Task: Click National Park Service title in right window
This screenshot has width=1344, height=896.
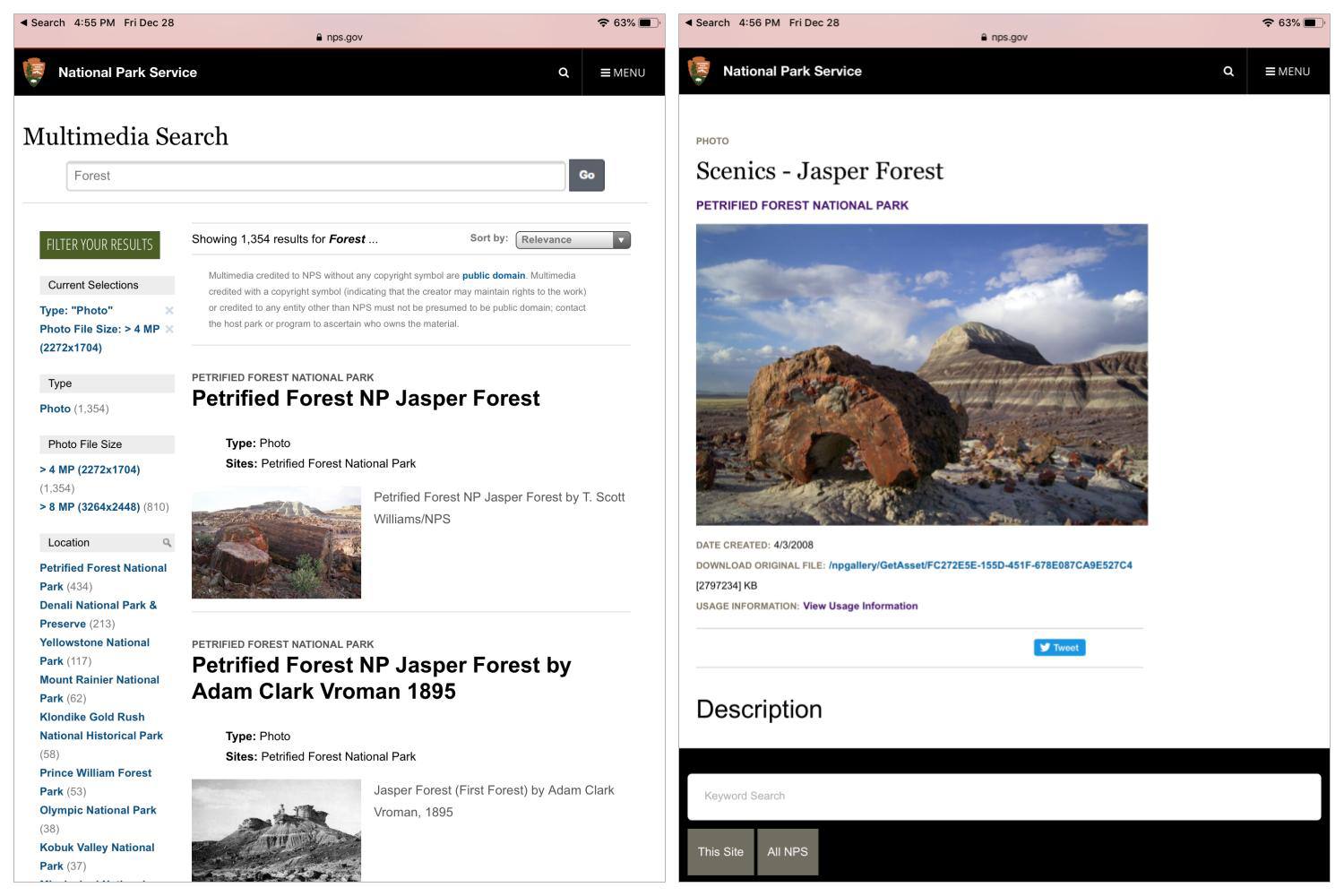Action: (792, 71)
